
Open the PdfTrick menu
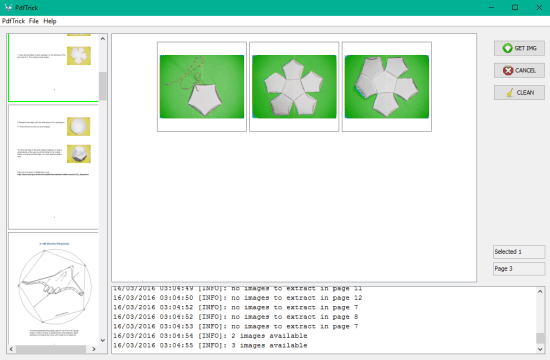pyautogui.click(x=13, y=21)
